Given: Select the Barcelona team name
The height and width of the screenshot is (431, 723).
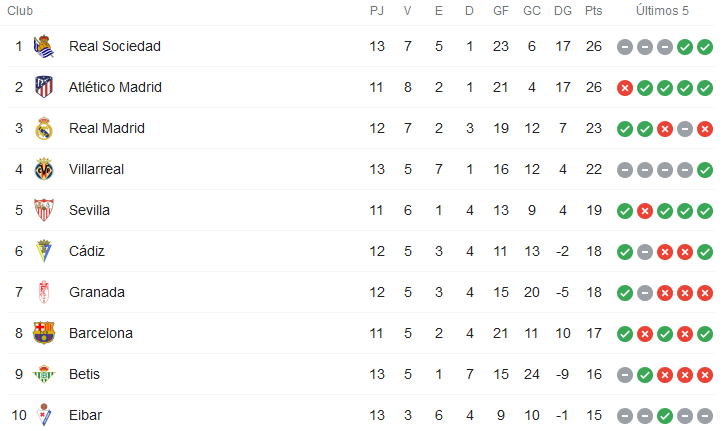Looking at the screenshot, I should click(x=101, y=333).
